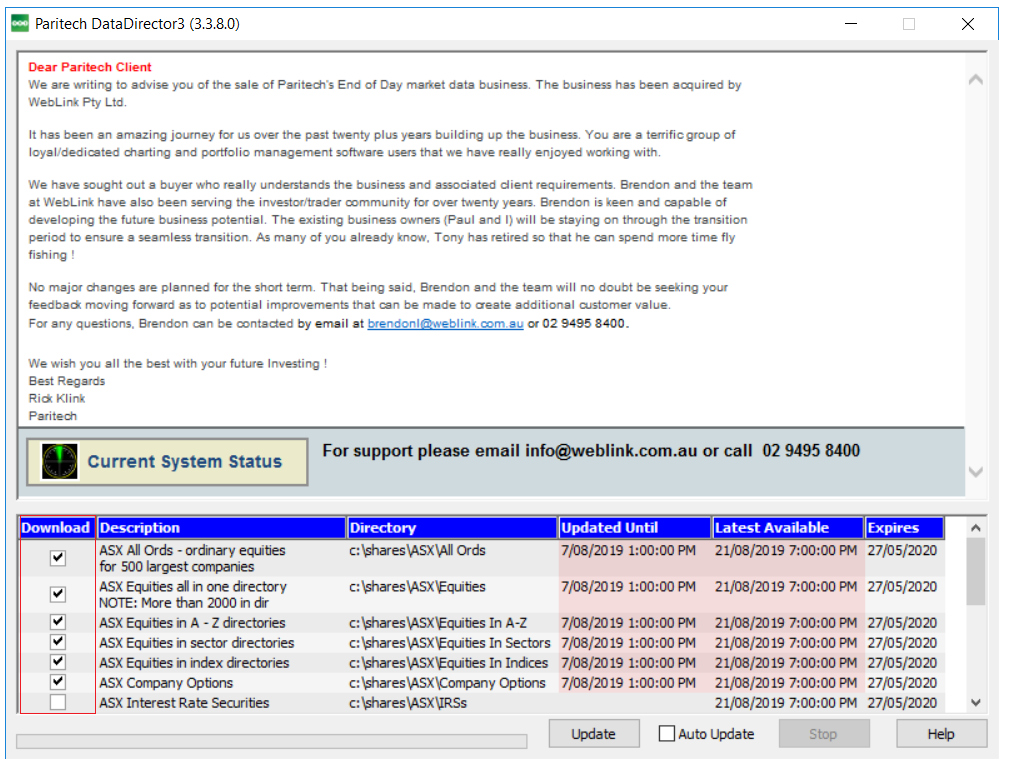Click the message panel scroll down arrow
This screenshot has height=766, width=1012.
pyautogui.click(x=976, y=472)
